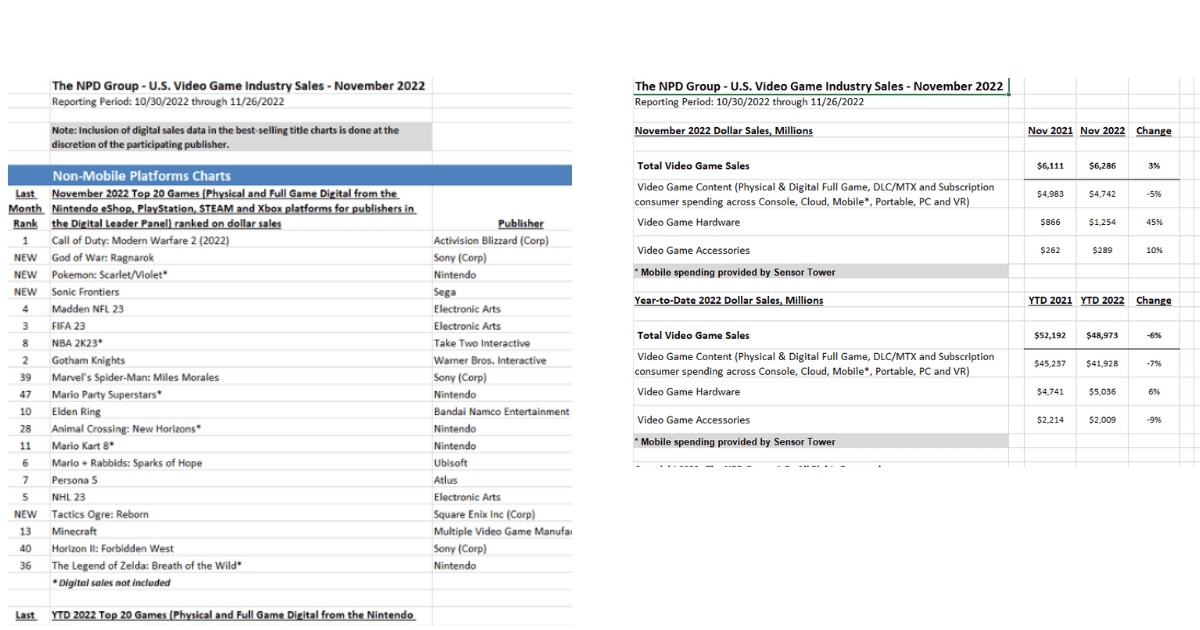Select the $41,928 content cell

[1102, 363]
